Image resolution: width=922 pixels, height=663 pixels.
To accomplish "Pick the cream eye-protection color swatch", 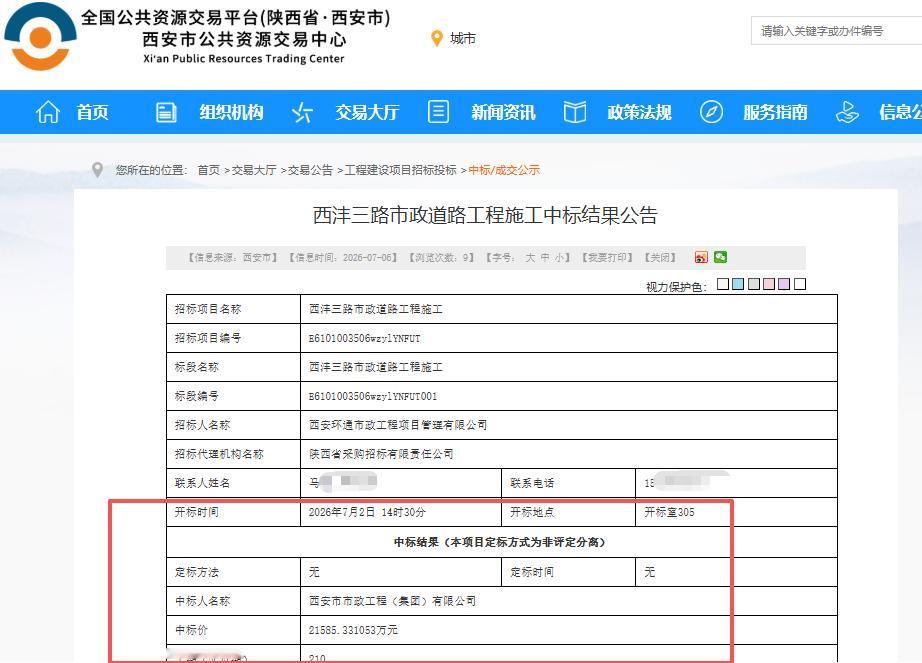I will tap(723, 284).
